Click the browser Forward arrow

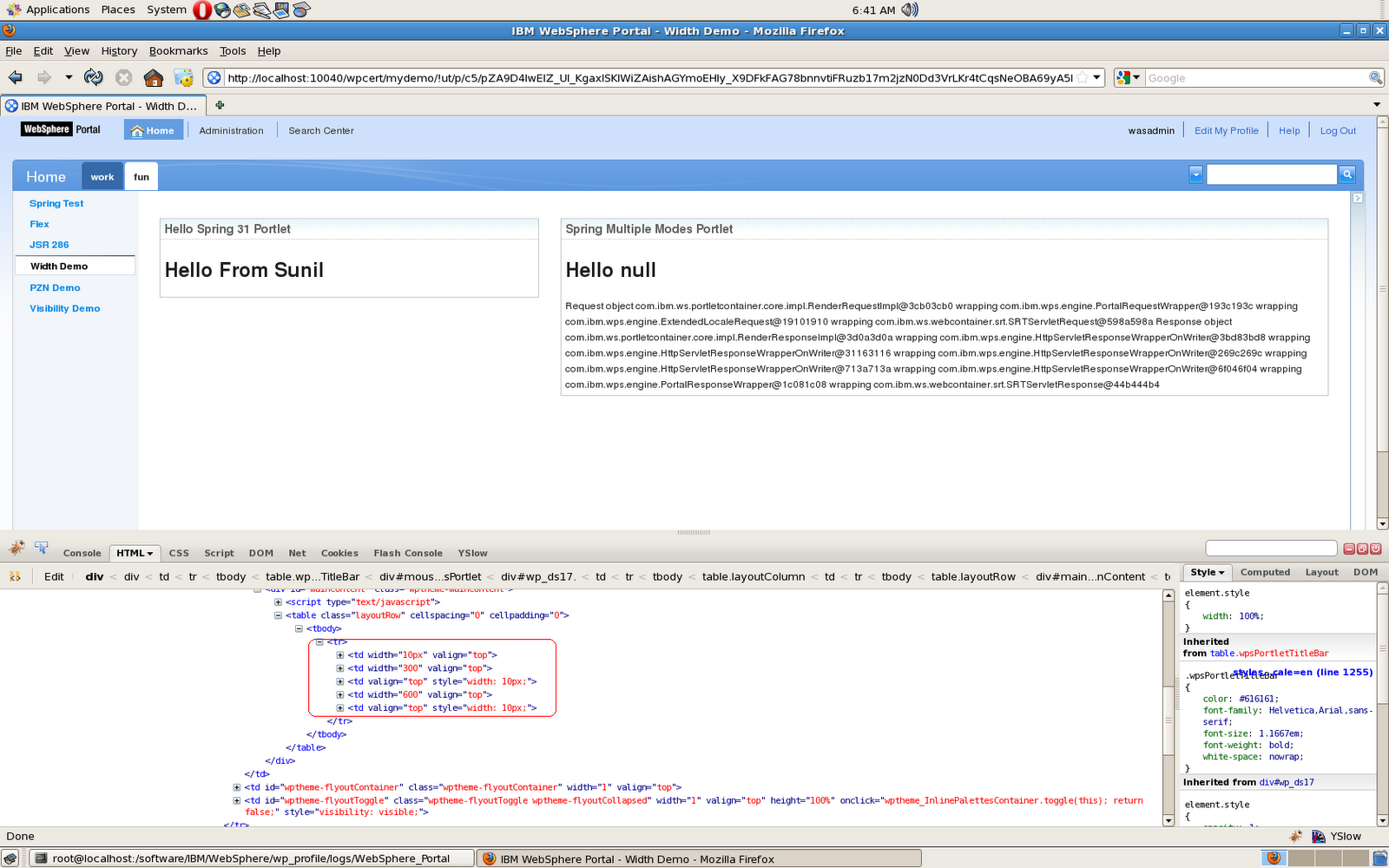tap(43, 77)
